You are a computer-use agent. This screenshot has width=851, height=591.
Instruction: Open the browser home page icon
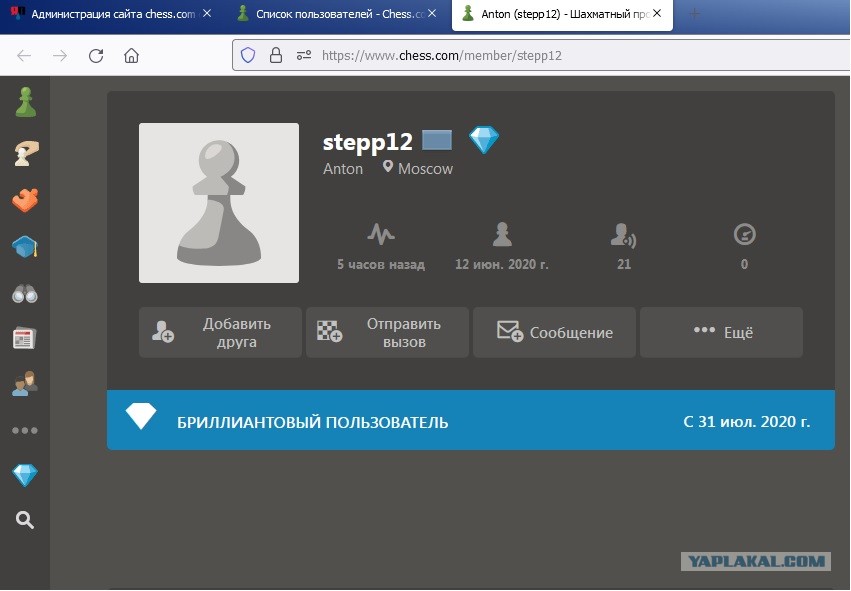[x=131, y=55]
